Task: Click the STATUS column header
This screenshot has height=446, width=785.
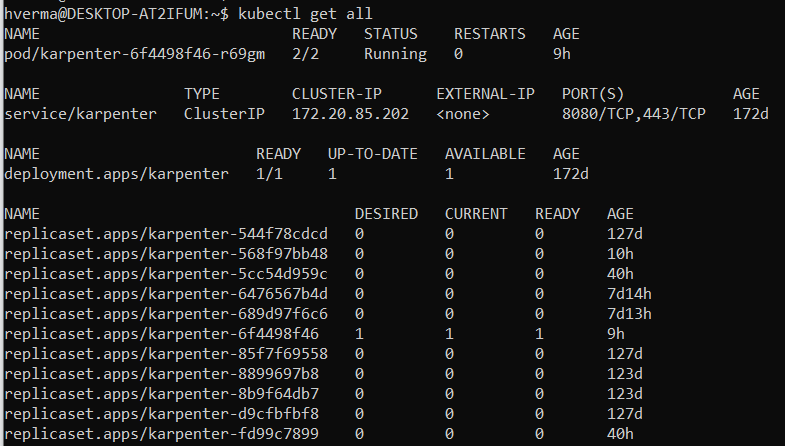Action: point(391,34)
